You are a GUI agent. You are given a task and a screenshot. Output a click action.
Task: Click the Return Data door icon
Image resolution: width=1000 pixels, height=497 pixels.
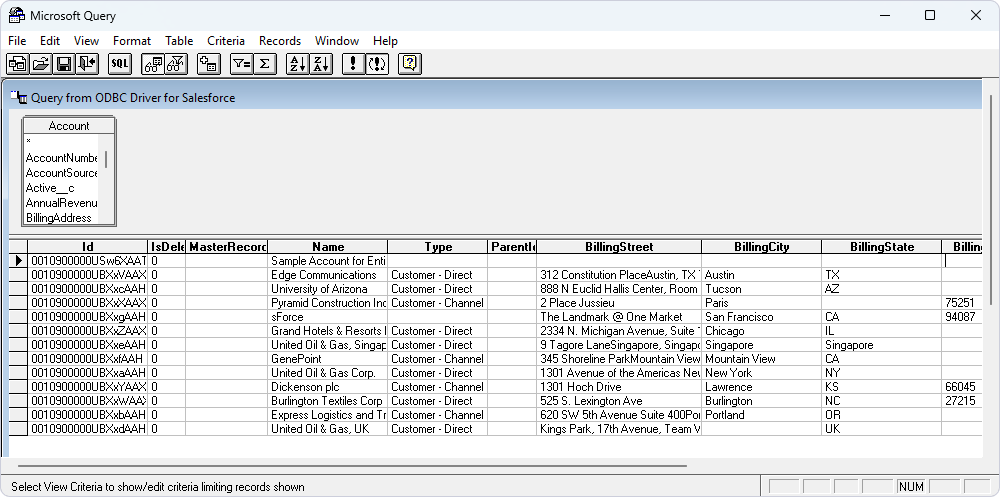pyautogui.click(x=87, y=64)
